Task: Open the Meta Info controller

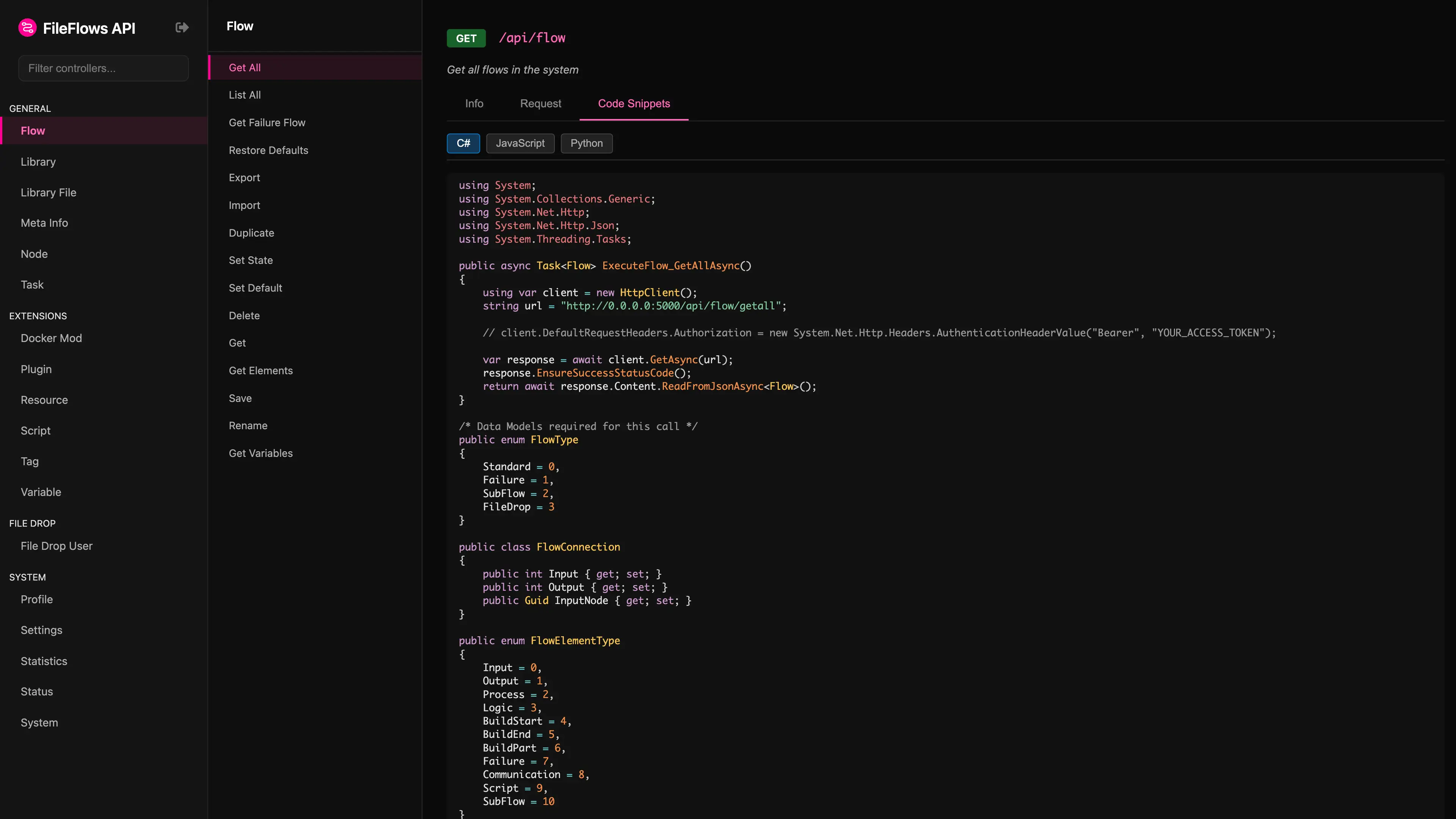Action: click(x=104, y=223)
